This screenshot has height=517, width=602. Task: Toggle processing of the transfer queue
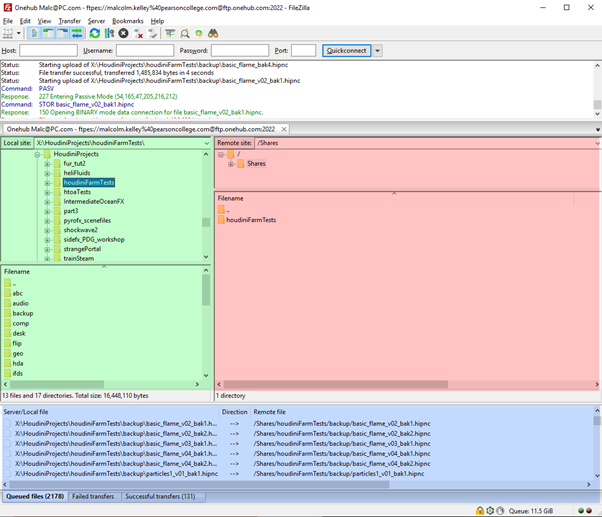(109, 34)
